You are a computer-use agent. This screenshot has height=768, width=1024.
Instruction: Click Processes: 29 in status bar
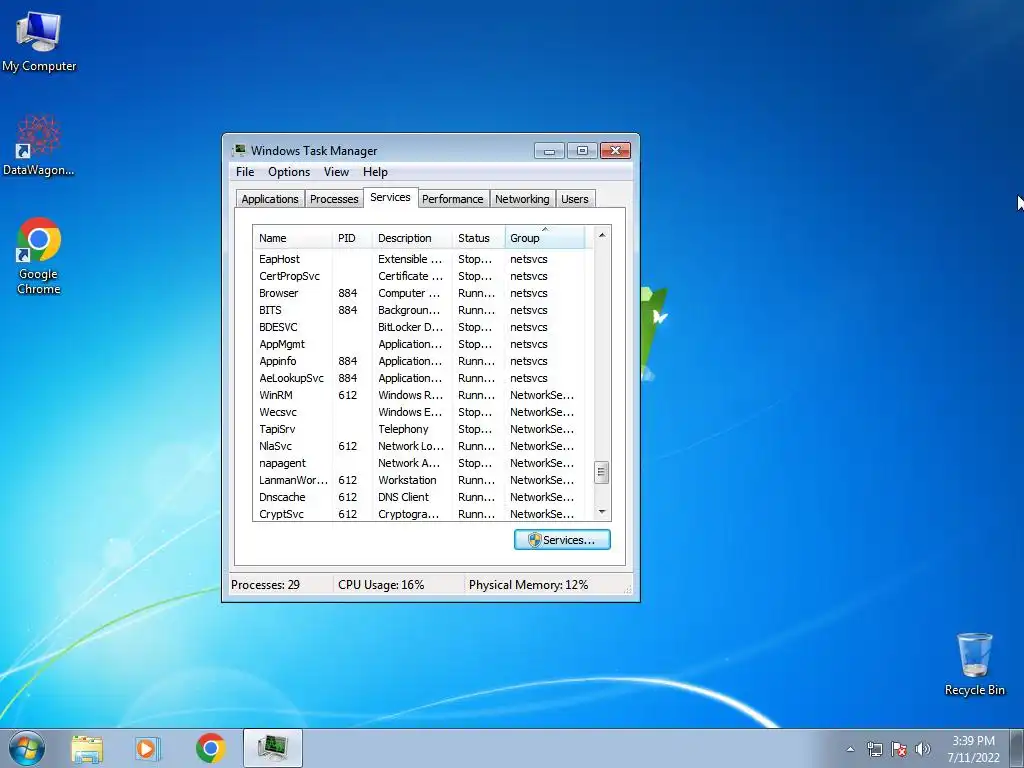pos(265,584)
